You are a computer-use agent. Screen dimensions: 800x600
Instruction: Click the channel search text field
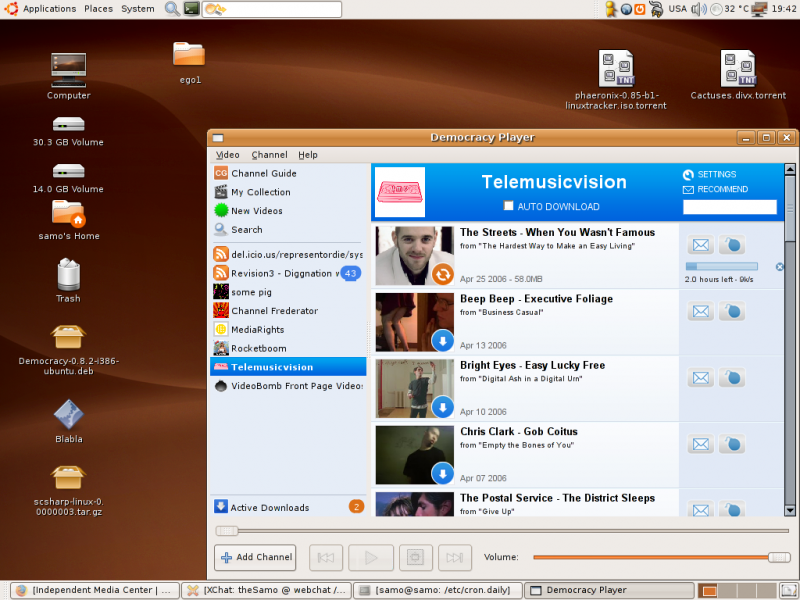pyautogui.click(x=729, y=207)
